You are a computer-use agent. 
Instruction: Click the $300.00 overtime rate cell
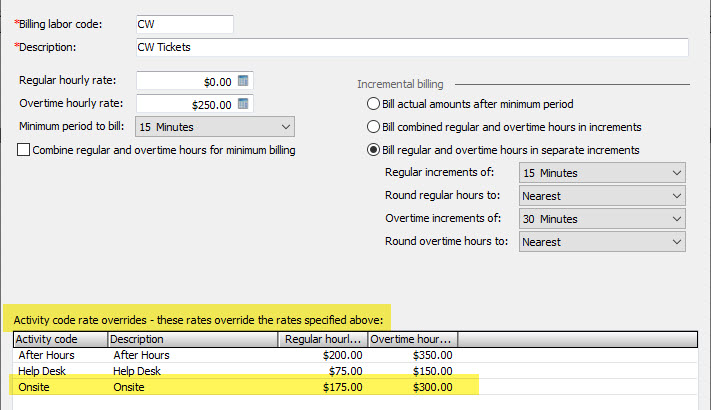(x=433, y=387)
